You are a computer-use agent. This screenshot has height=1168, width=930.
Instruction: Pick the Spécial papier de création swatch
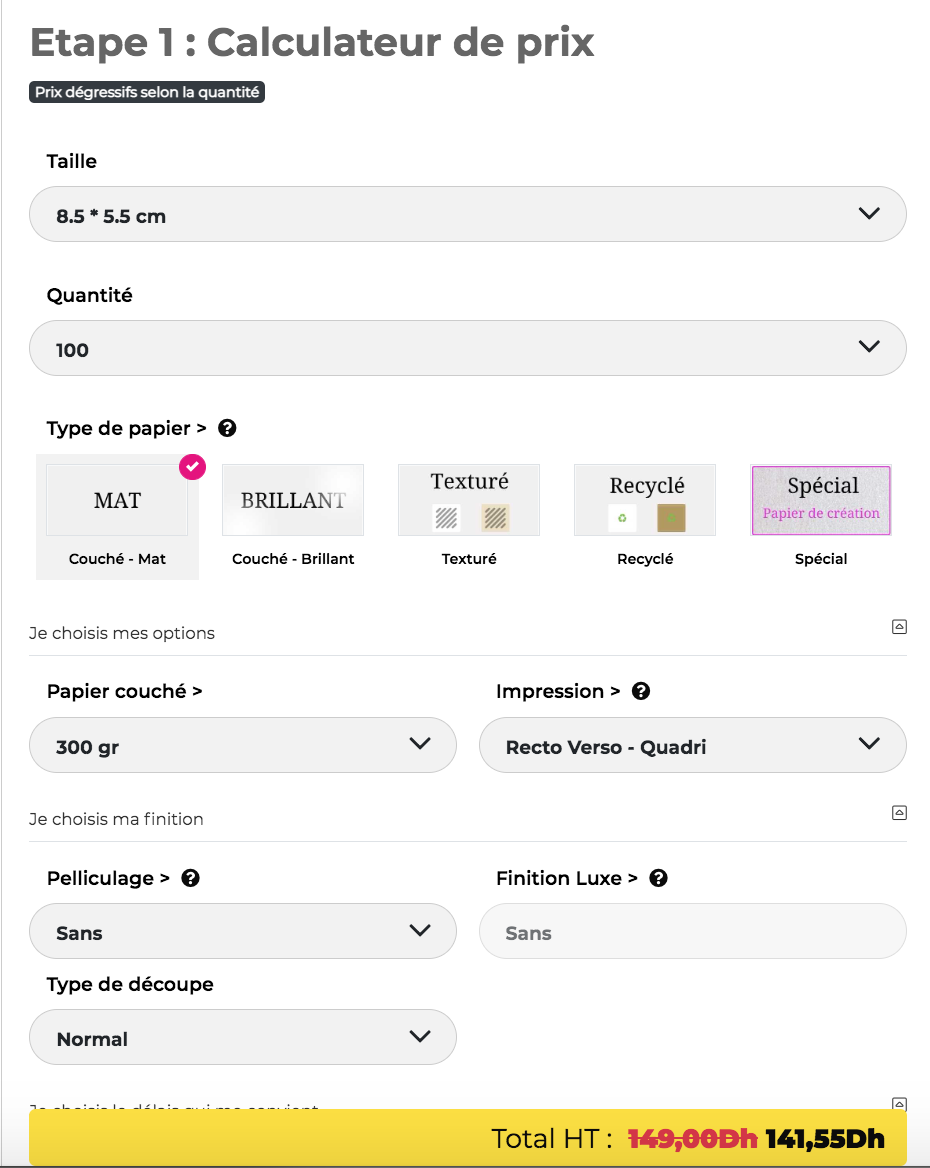click(x=821, y=501)
